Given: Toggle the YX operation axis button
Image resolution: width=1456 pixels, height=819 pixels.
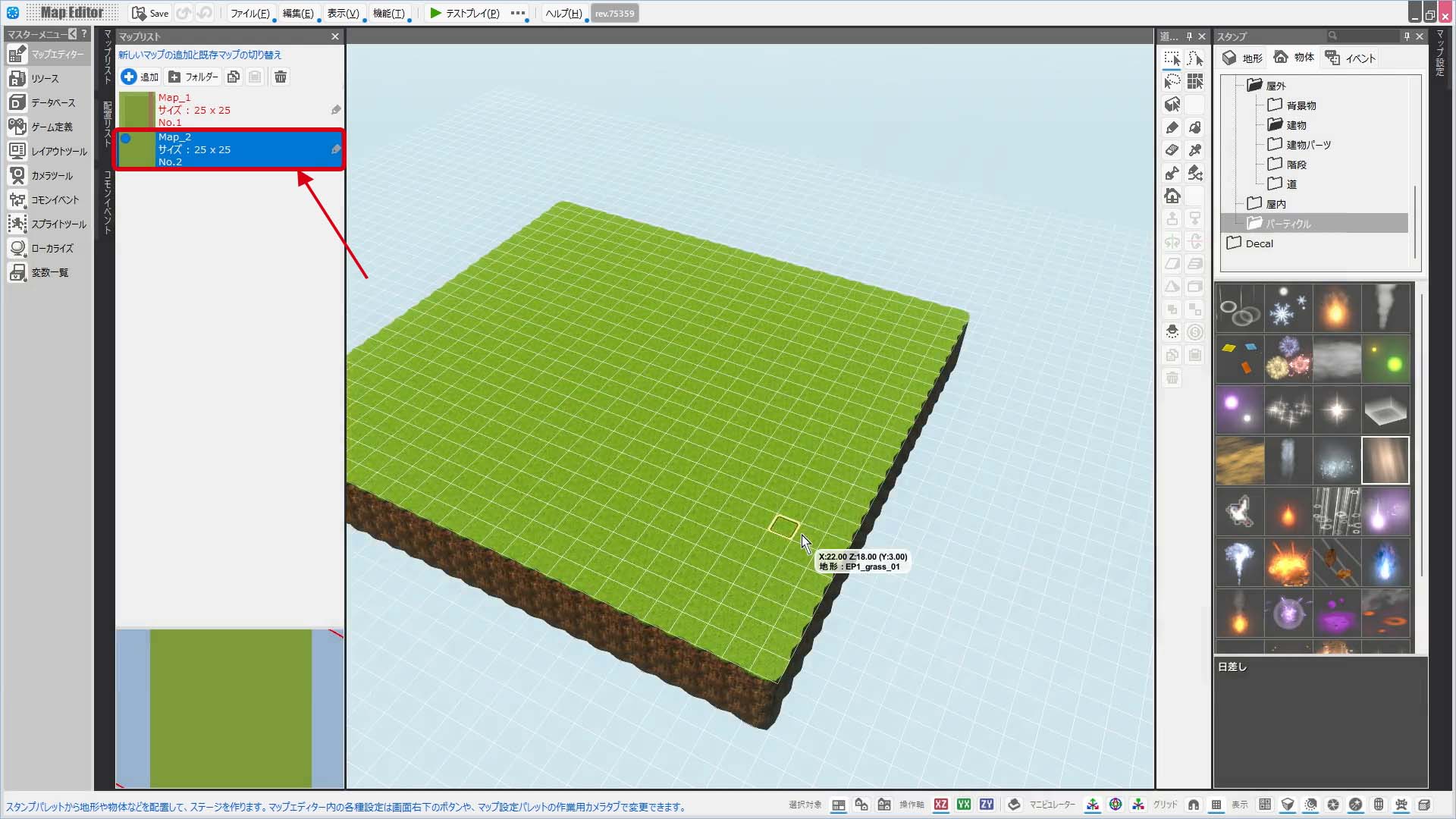Looking at the screenshot, I should (964, 805).
